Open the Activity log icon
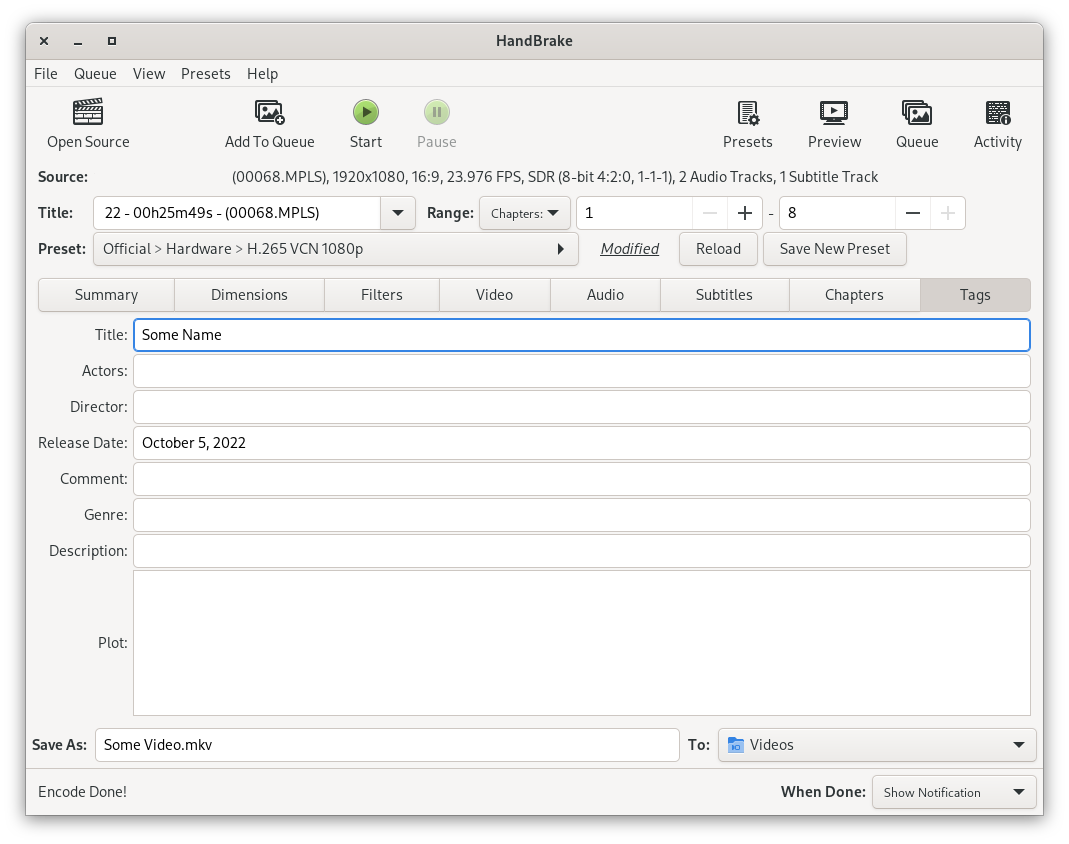Image resolution: width=1069 pixels, height=844 pixels. 997,112
